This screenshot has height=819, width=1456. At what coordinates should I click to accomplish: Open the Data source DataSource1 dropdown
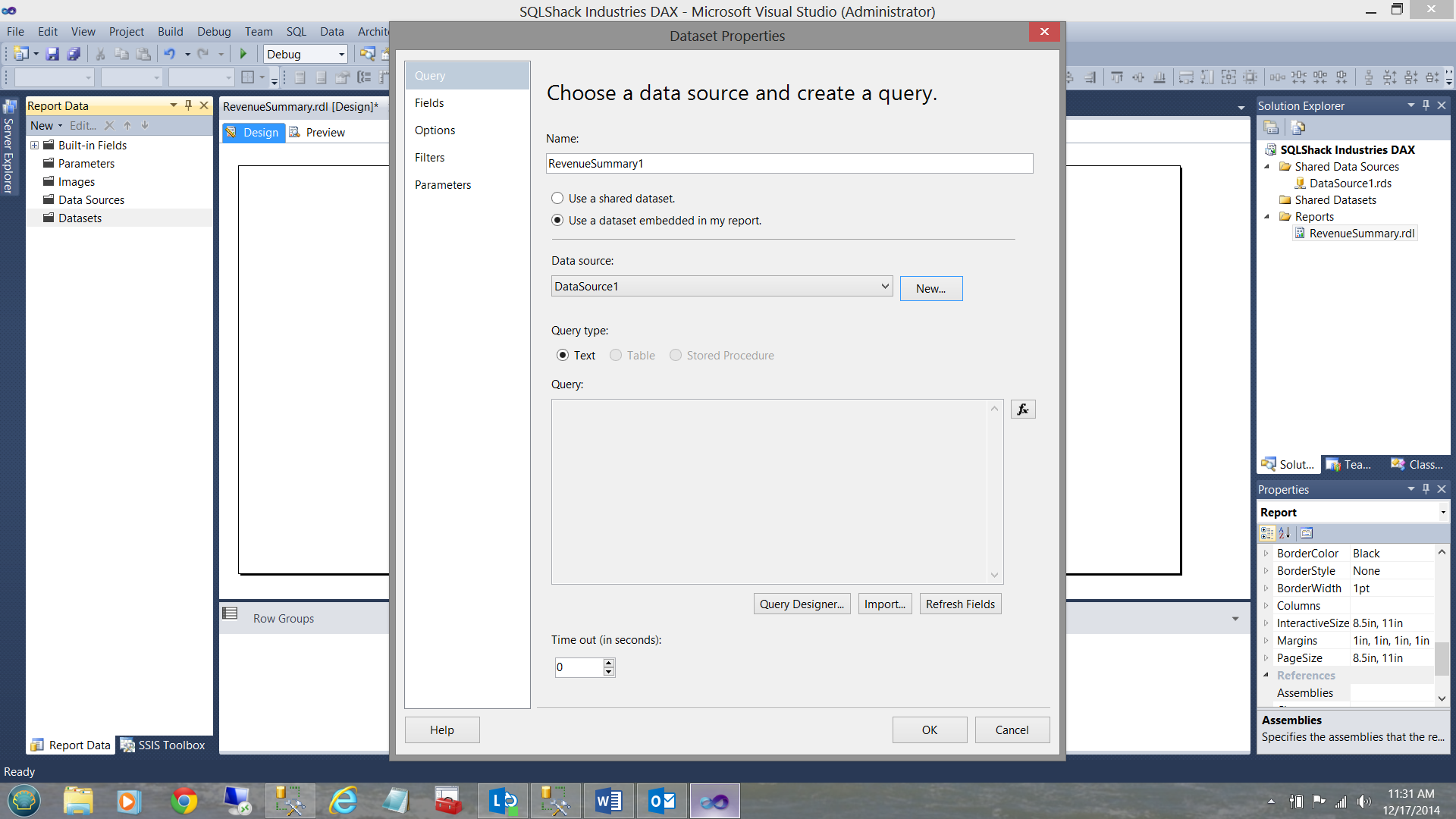[884, 287]
